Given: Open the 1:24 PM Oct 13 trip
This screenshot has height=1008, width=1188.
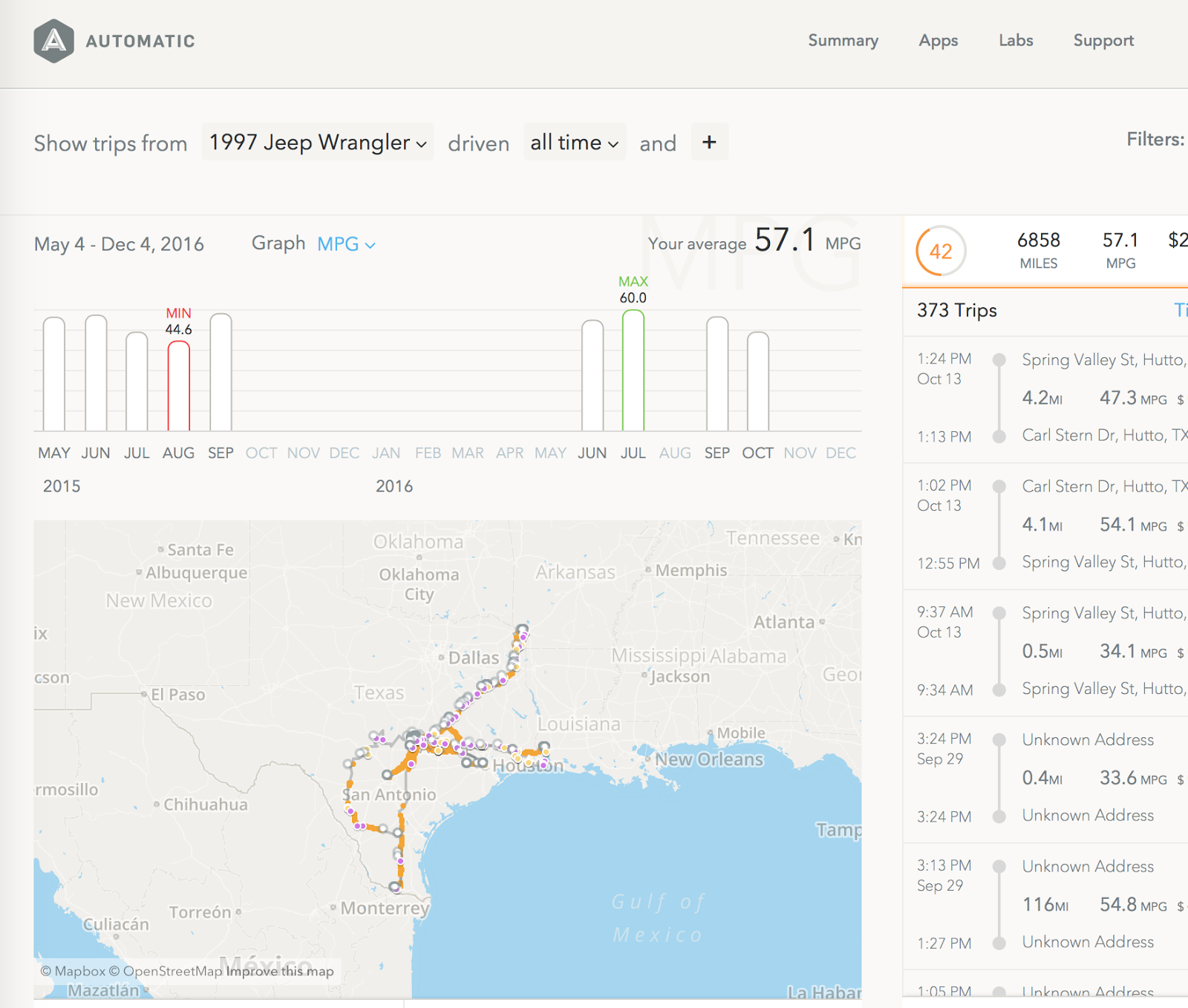Looking at the screenshot, I should click(1045, 399).
